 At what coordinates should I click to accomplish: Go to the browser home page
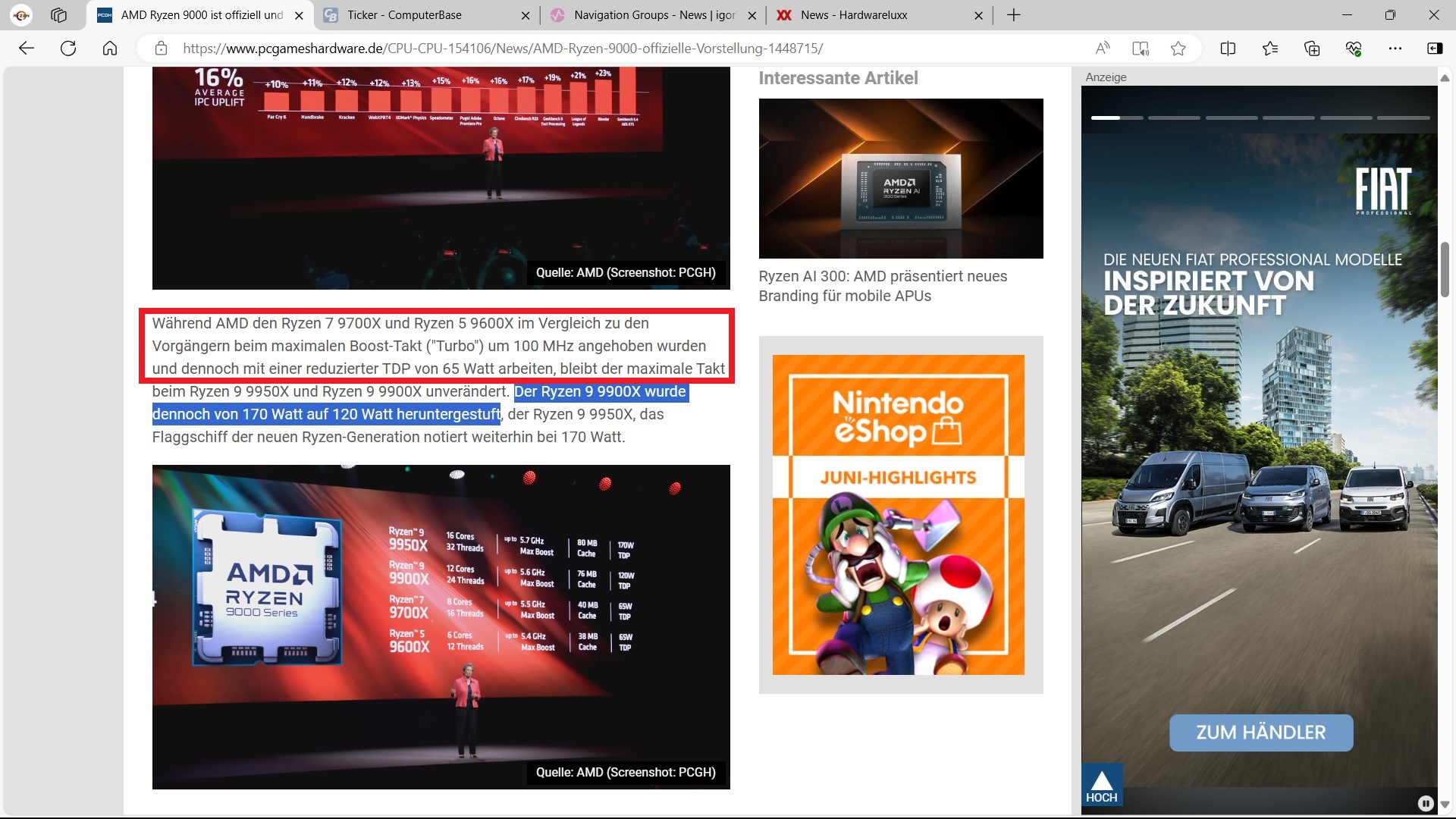110,49
